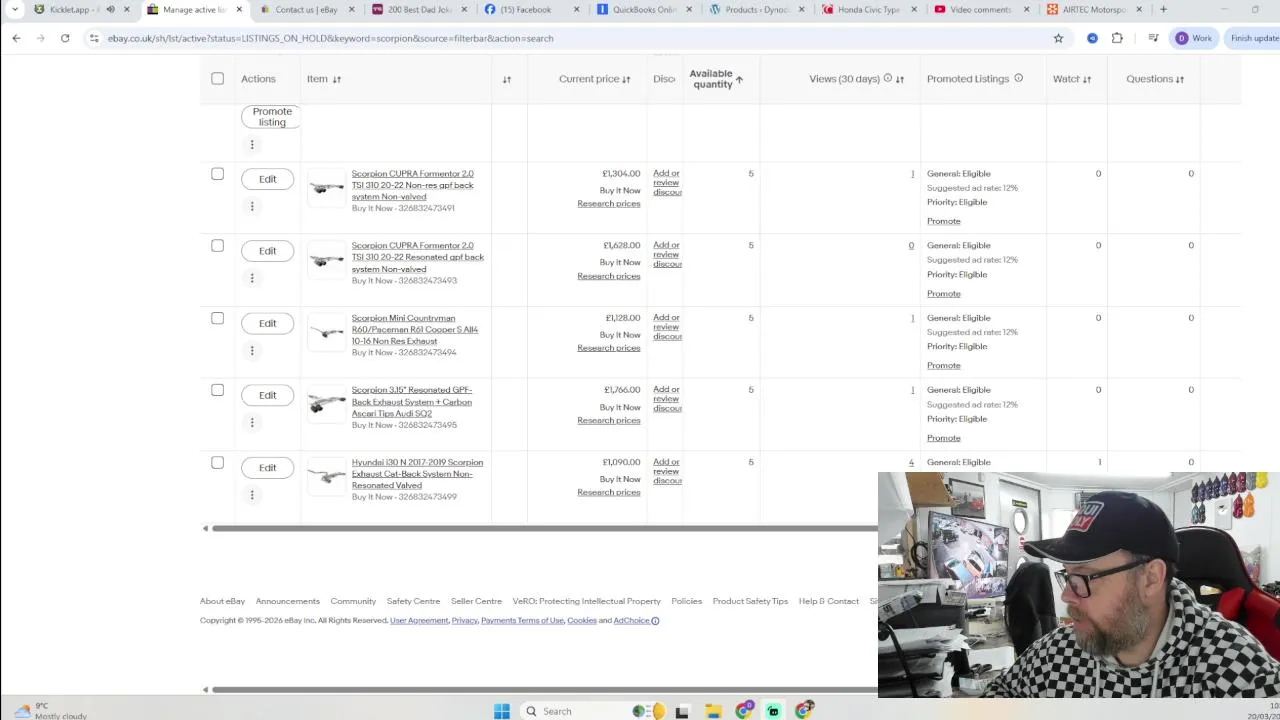Switch to Video comments YouTube tab
1280x720 pixels.
click(x=980, y=9)
